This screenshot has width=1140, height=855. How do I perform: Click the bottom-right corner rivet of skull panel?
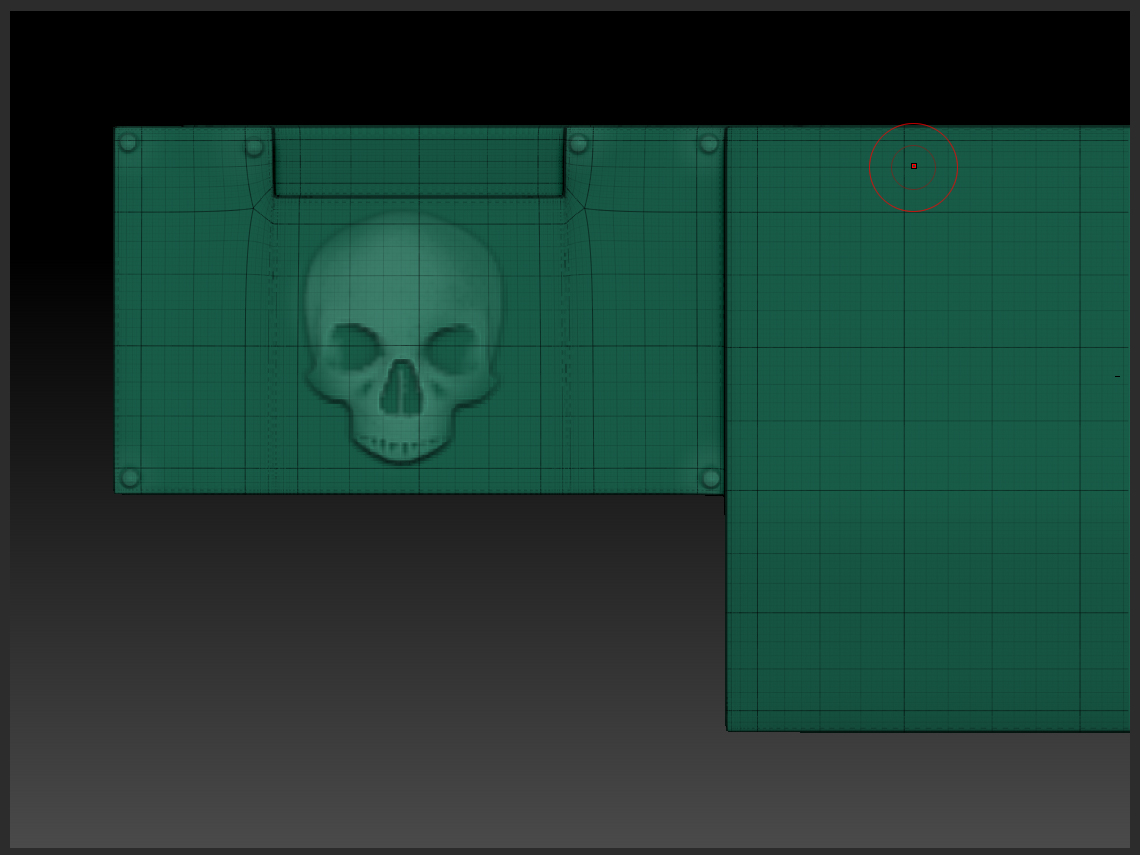point(710,478)
